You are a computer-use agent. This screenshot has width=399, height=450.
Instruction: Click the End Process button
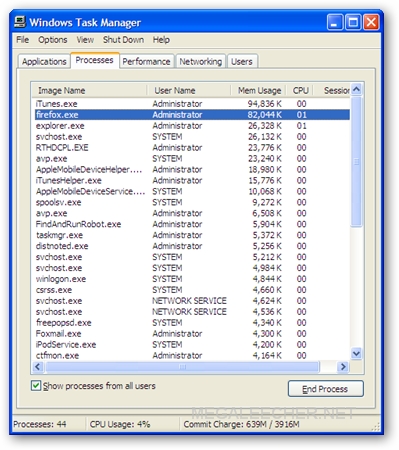tap(325, 389)
